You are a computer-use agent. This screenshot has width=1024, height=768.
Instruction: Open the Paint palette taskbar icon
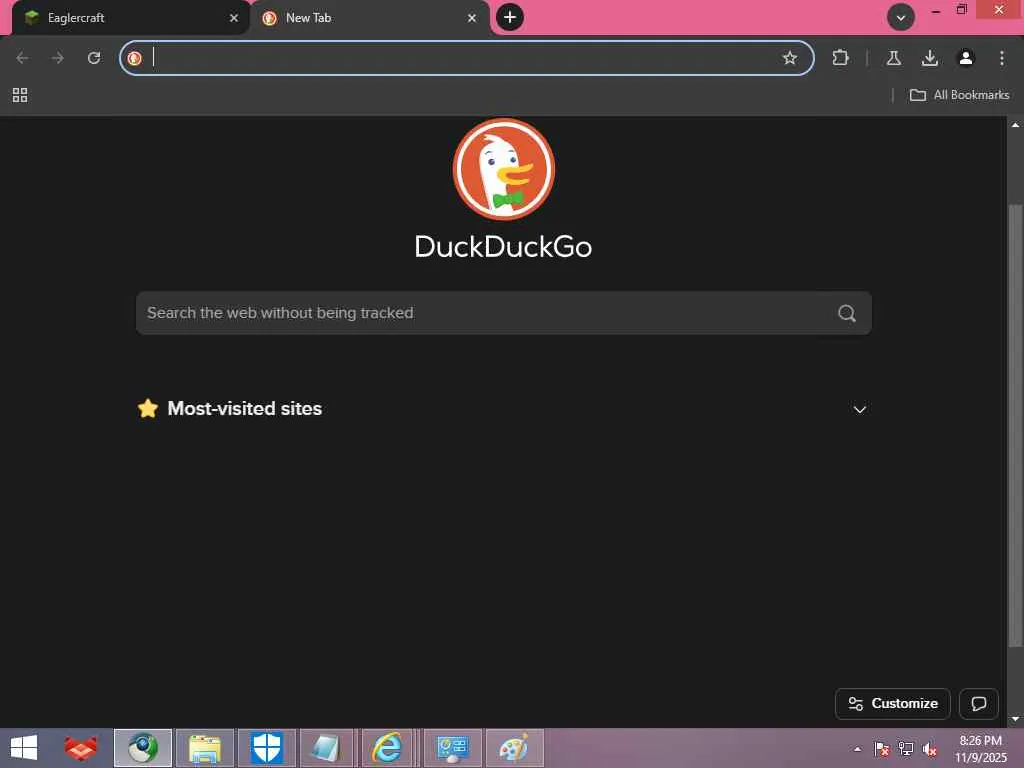(515, 748)
